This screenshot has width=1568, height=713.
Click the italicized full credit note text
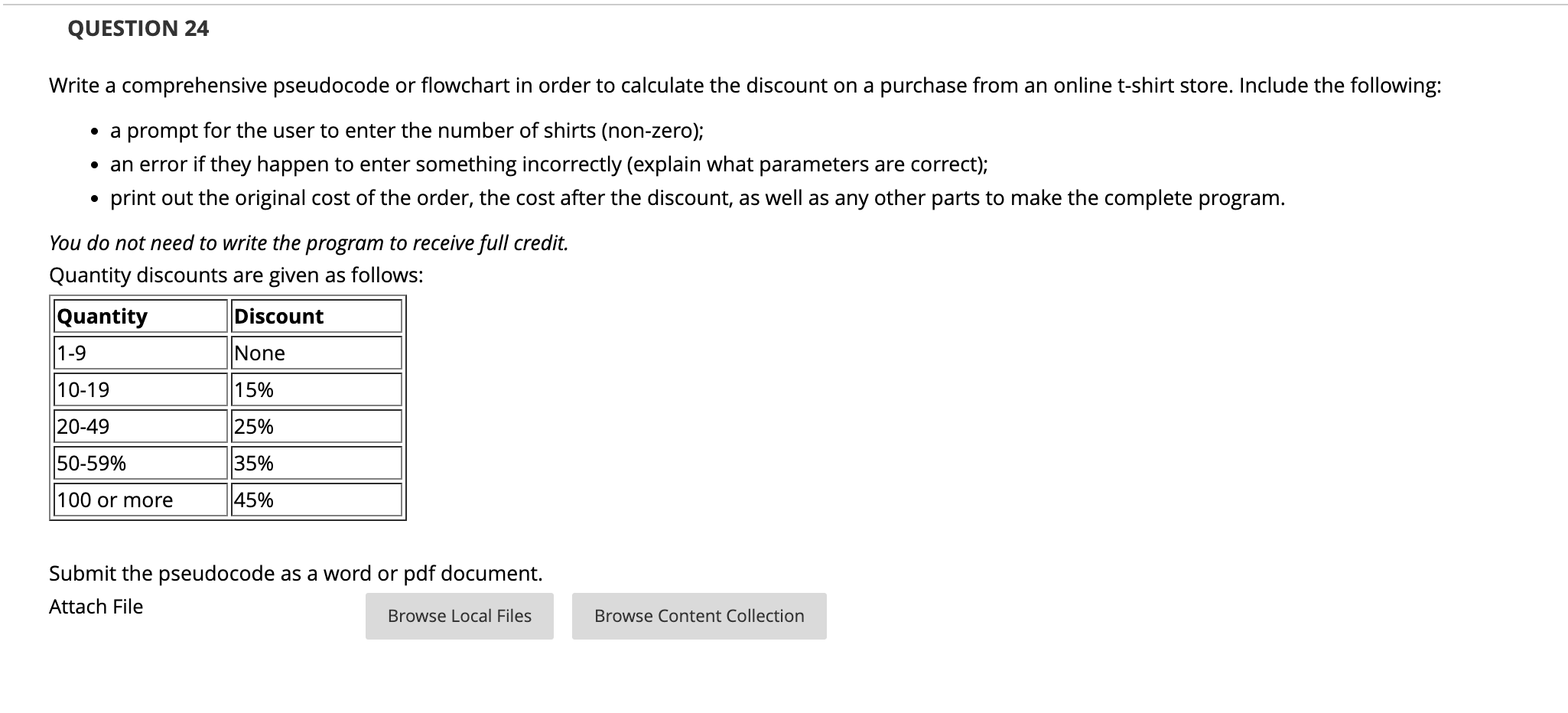click(x=308, y=243)
